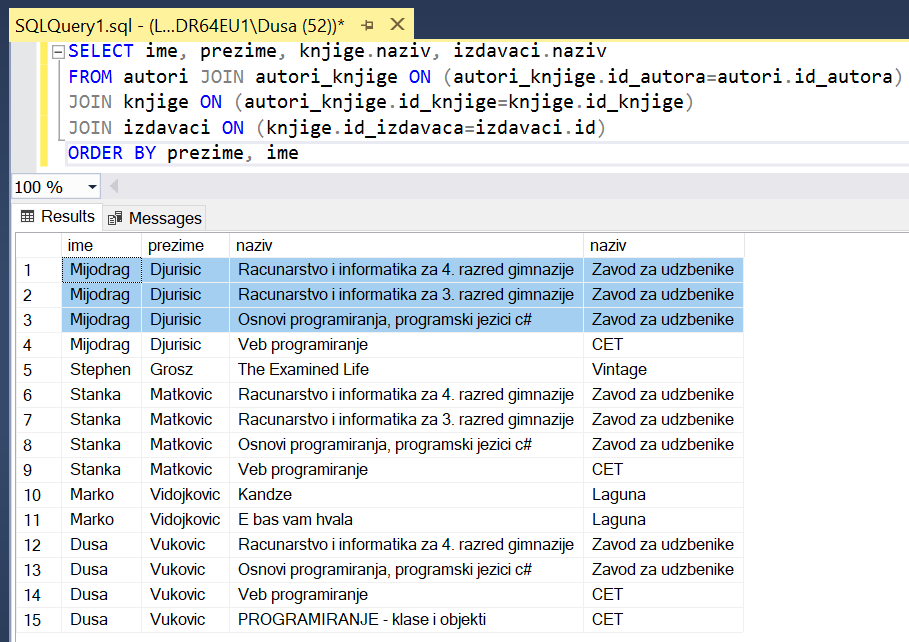Open the 100 % zoom dropdown
Viewport: 909px width, 642px height.
point(93,187)
